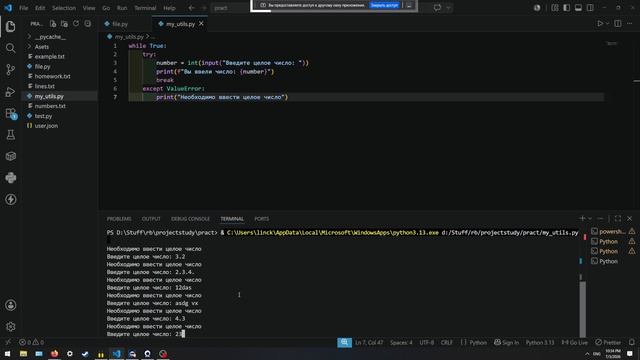Screen dimensions: 640x360
Task: Switch to the DEBUG CONSOLE tab
Action: 190,219
